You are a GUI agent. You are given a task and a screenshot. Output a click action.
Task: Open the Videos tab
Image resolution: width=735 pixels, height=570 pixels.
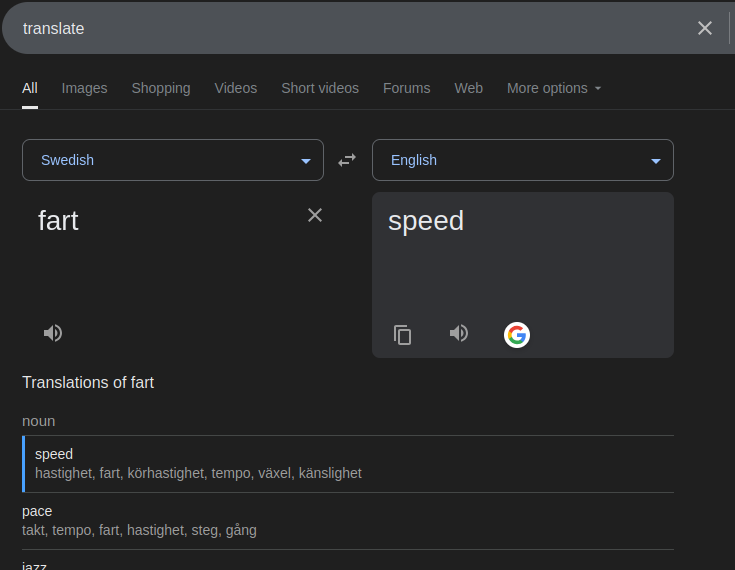point(236,88)
